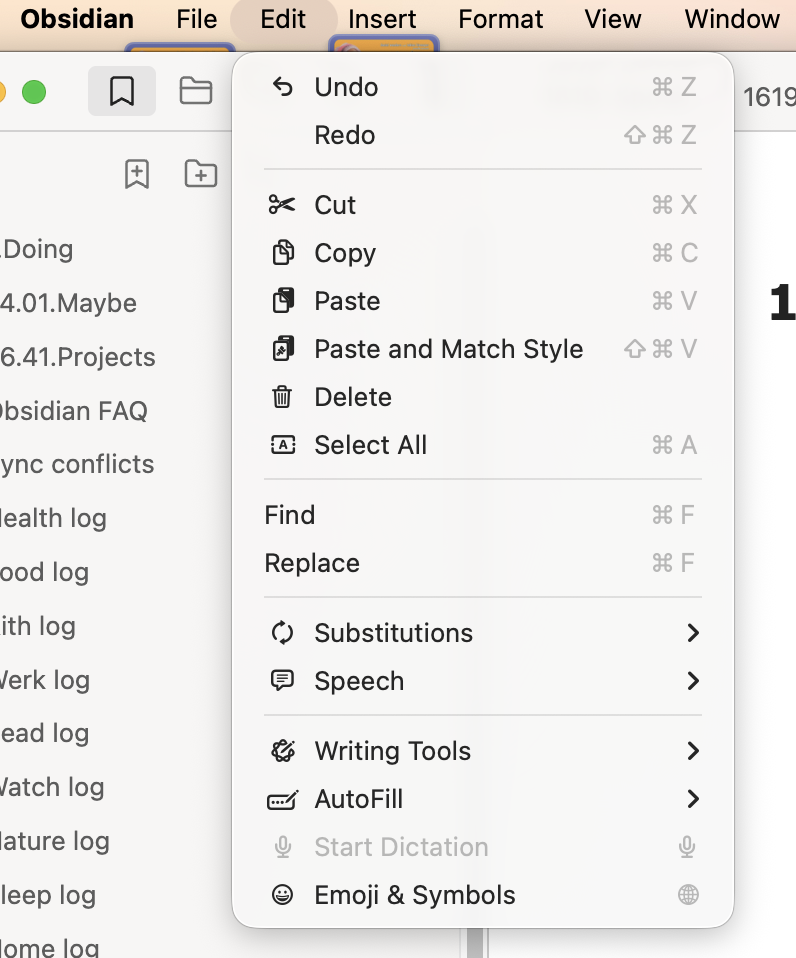Click the green window zoom button
This screenshot has width=796, height=958.
(34, 93)
